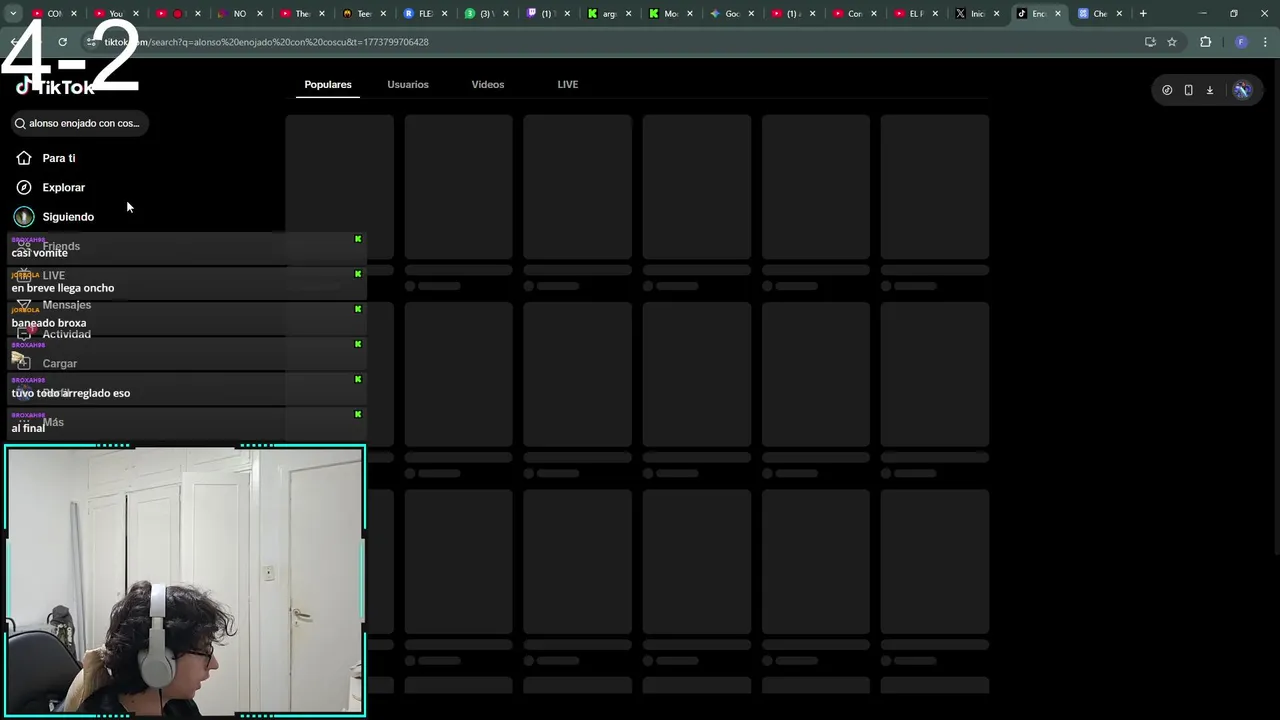Switch to the LIVE results tab
Screen dimensions: 1280x720
[x=568, y=84]
